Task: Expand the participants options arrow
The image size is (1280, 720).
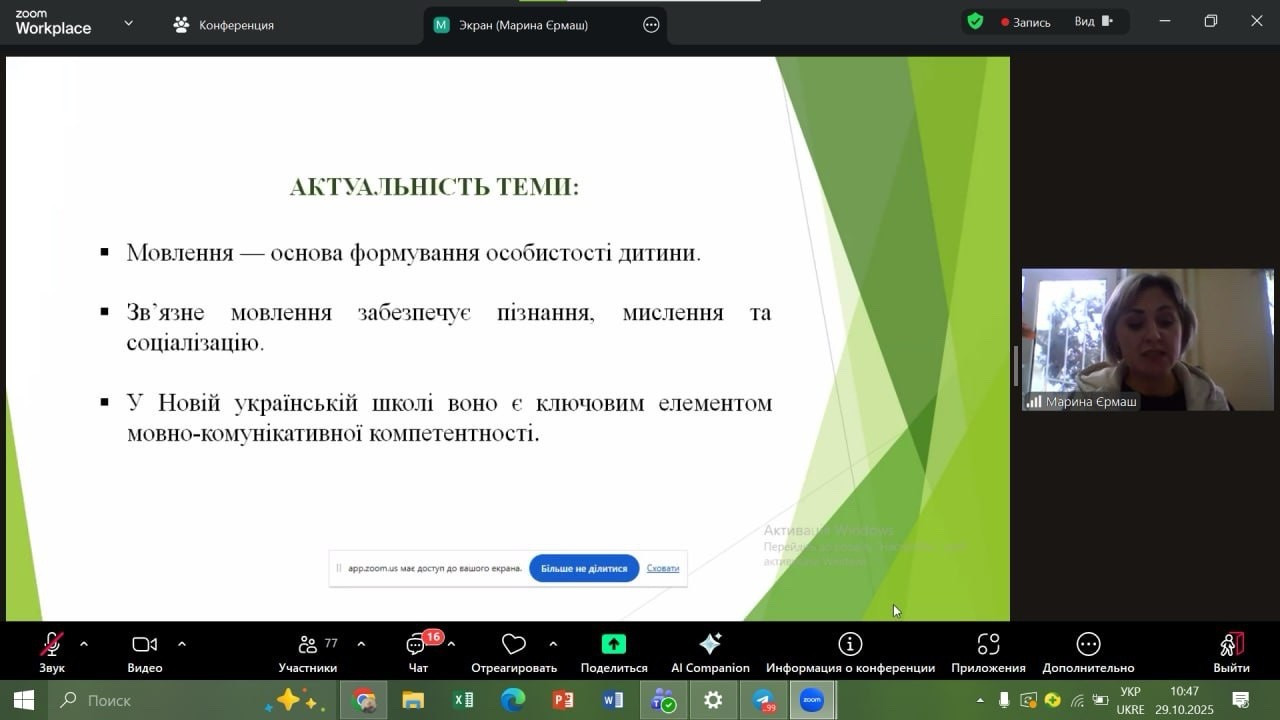Action: coord(361,644)
